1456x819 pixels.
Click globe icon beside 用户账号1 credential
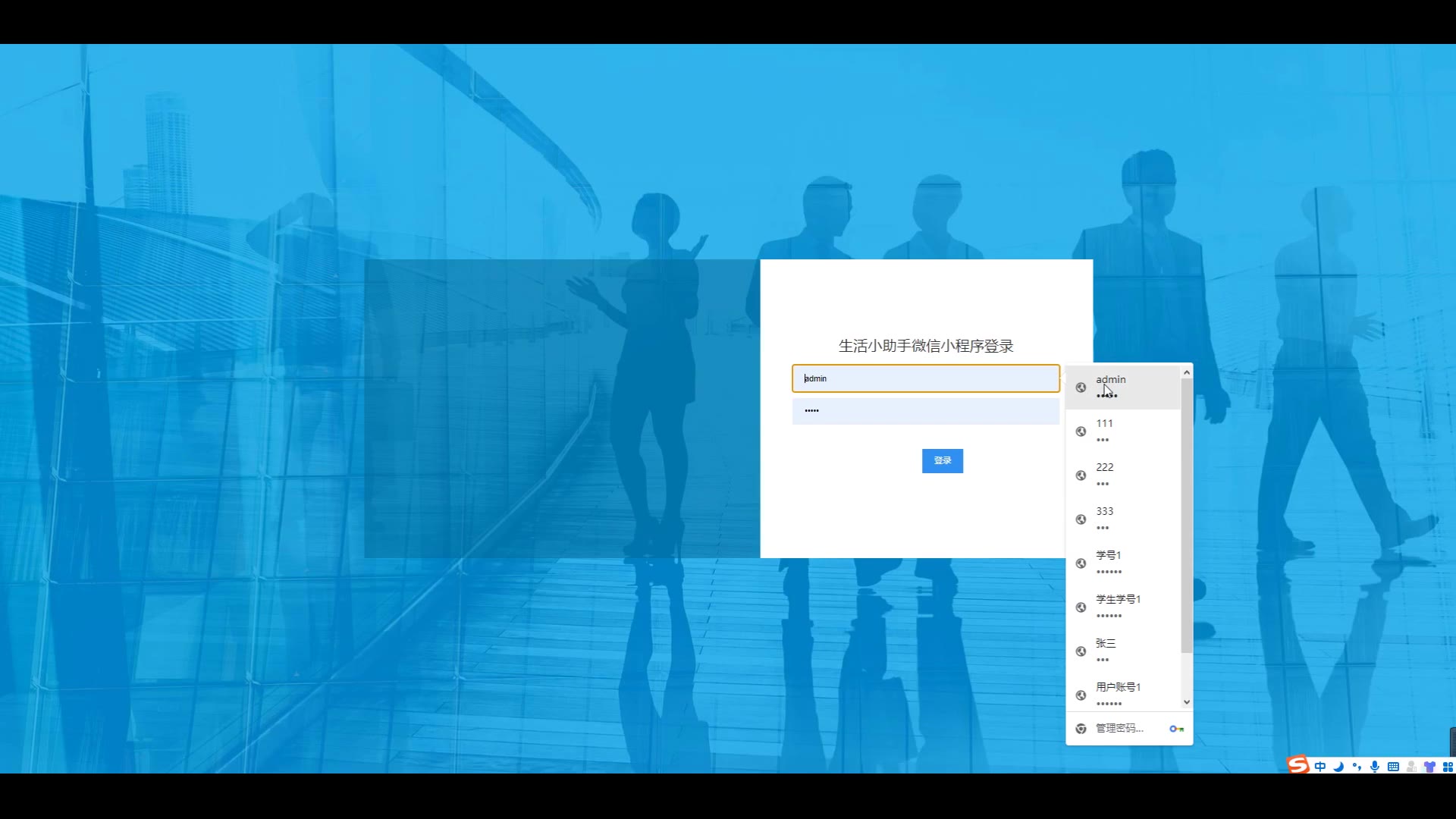click(1081, 695)
